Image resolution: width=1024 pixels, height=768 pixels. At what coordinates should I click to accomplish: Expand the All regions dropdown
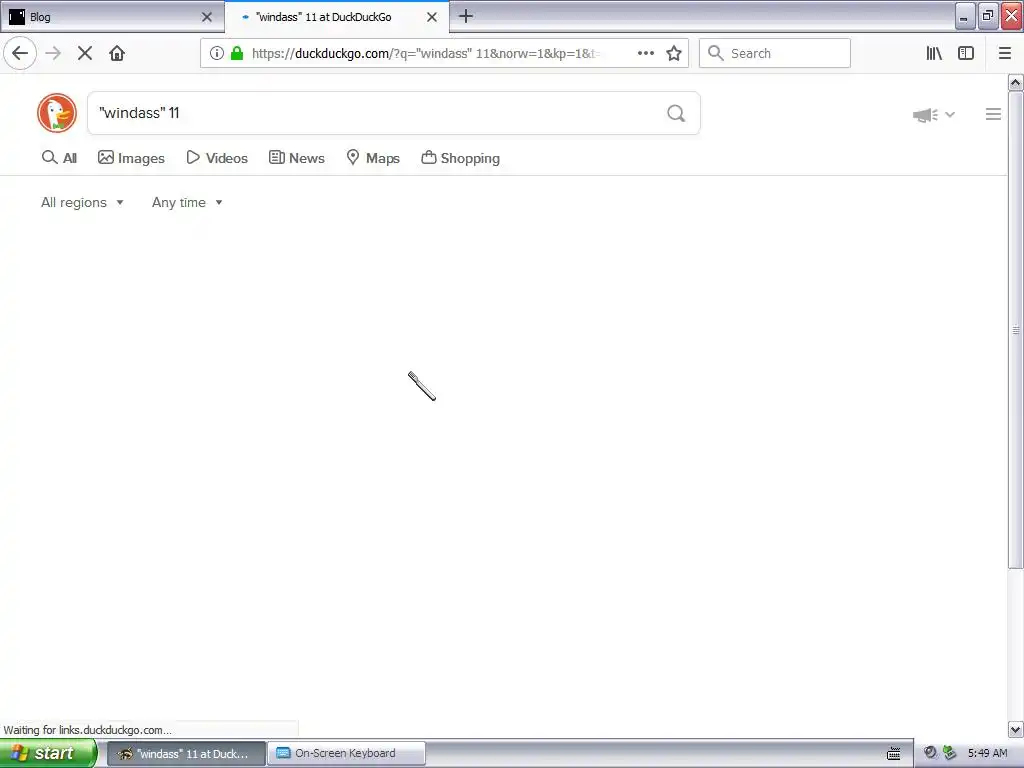pos(82,202)
